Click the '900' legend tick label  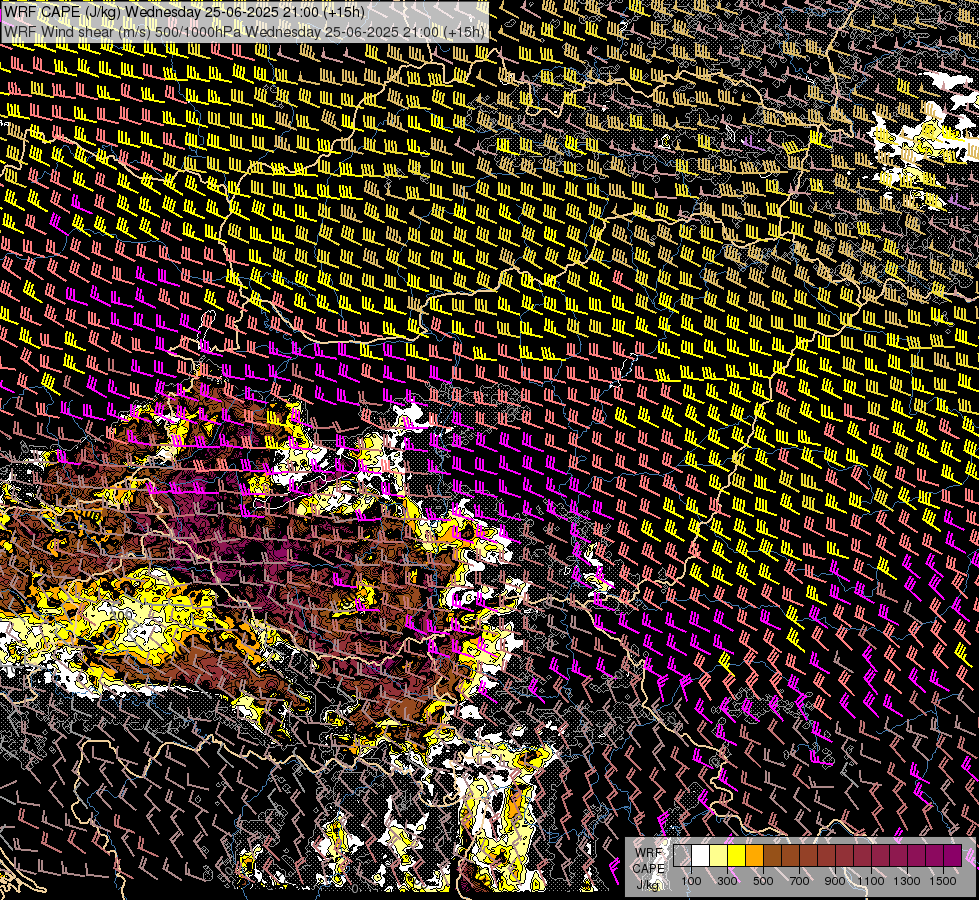pos(835,881)
